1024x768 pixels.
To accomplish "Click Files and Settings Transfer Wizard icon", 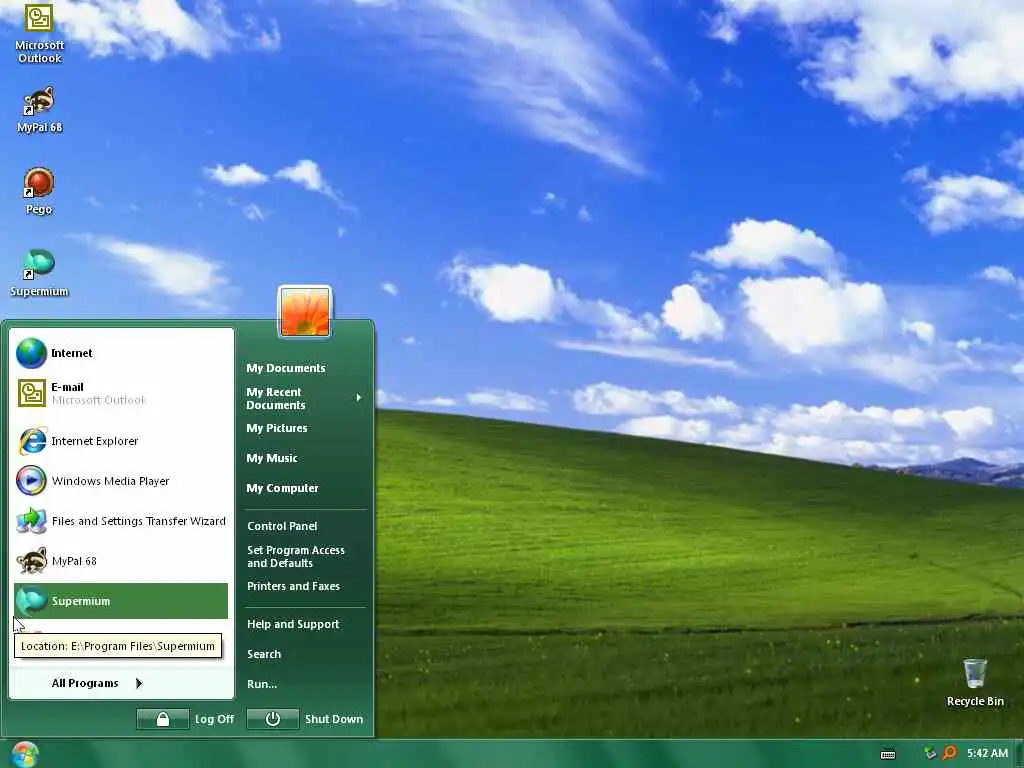I will click(31, 520).
